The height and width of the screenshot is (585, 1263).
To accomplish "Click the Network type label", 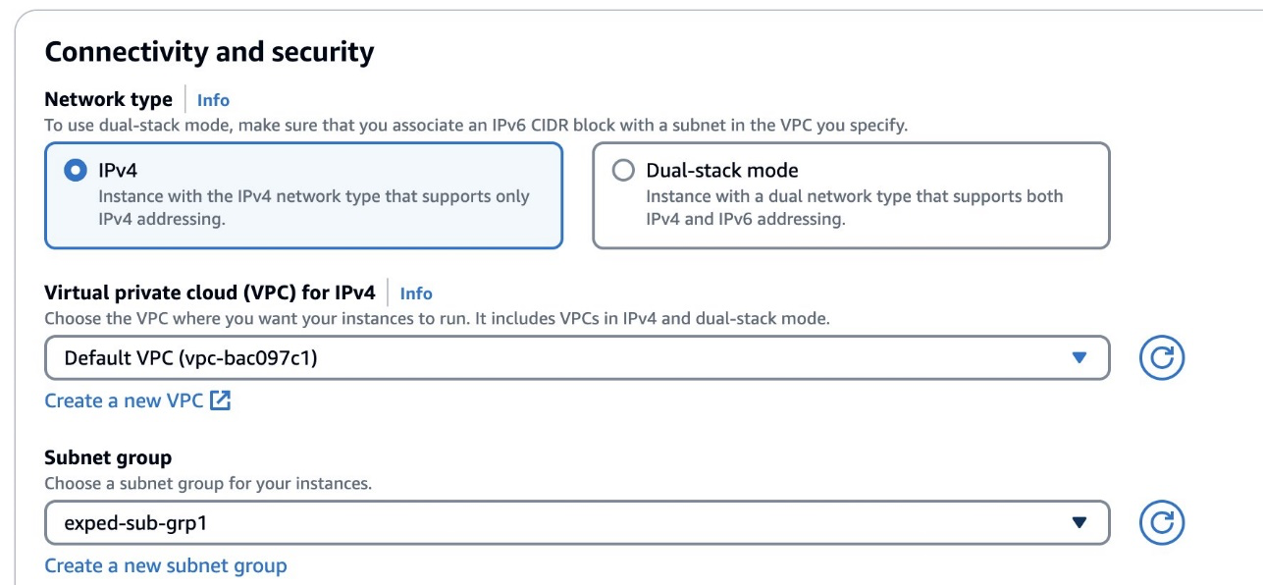I will 108,99.
